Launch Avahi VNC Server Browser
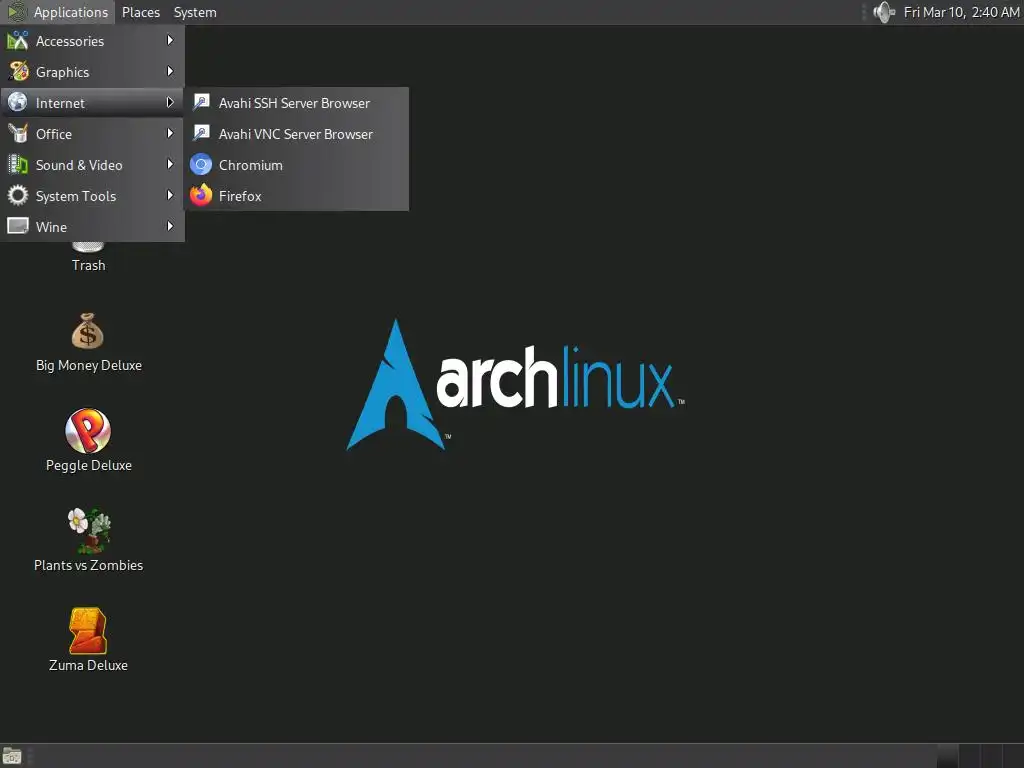The height and width of the screenshot is (768, 1024). (x=296, y=134)
